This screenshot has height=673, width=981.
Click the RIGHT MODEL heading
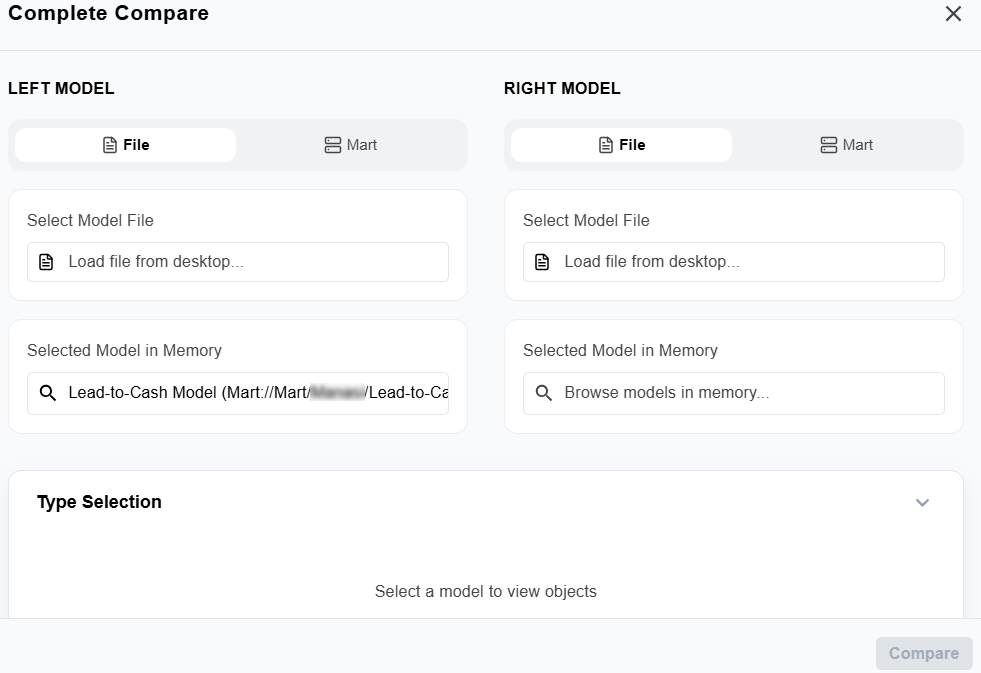pos(562,89)
